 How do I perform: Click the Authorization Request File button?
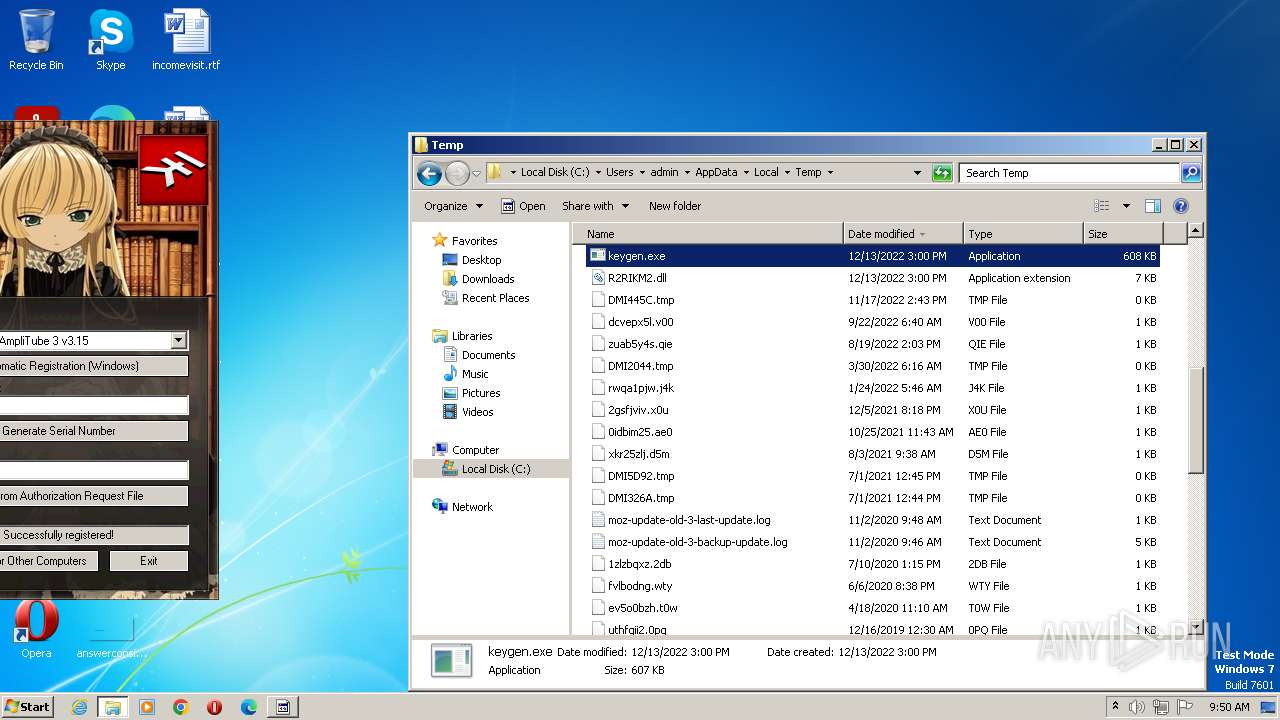click(x=93, y=496)
